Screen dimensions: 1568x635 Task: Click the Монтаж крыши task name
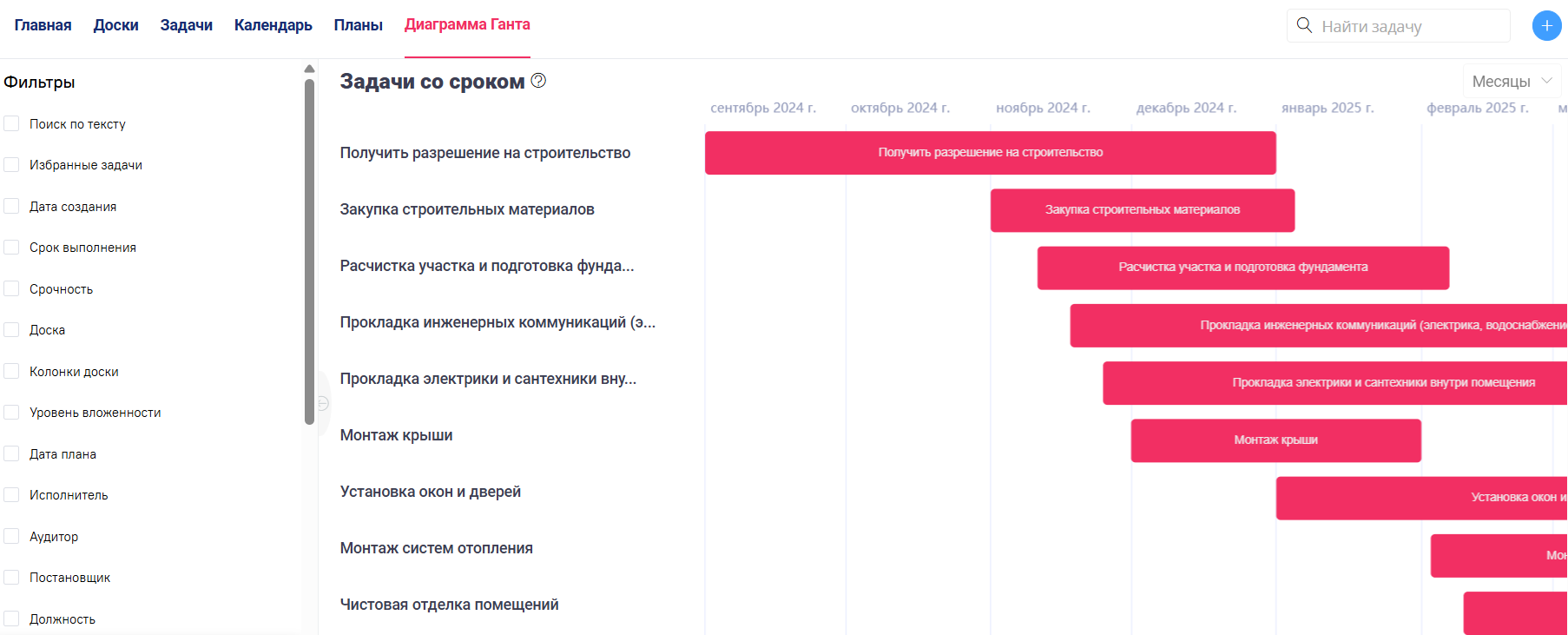click(x=396, y=435)
